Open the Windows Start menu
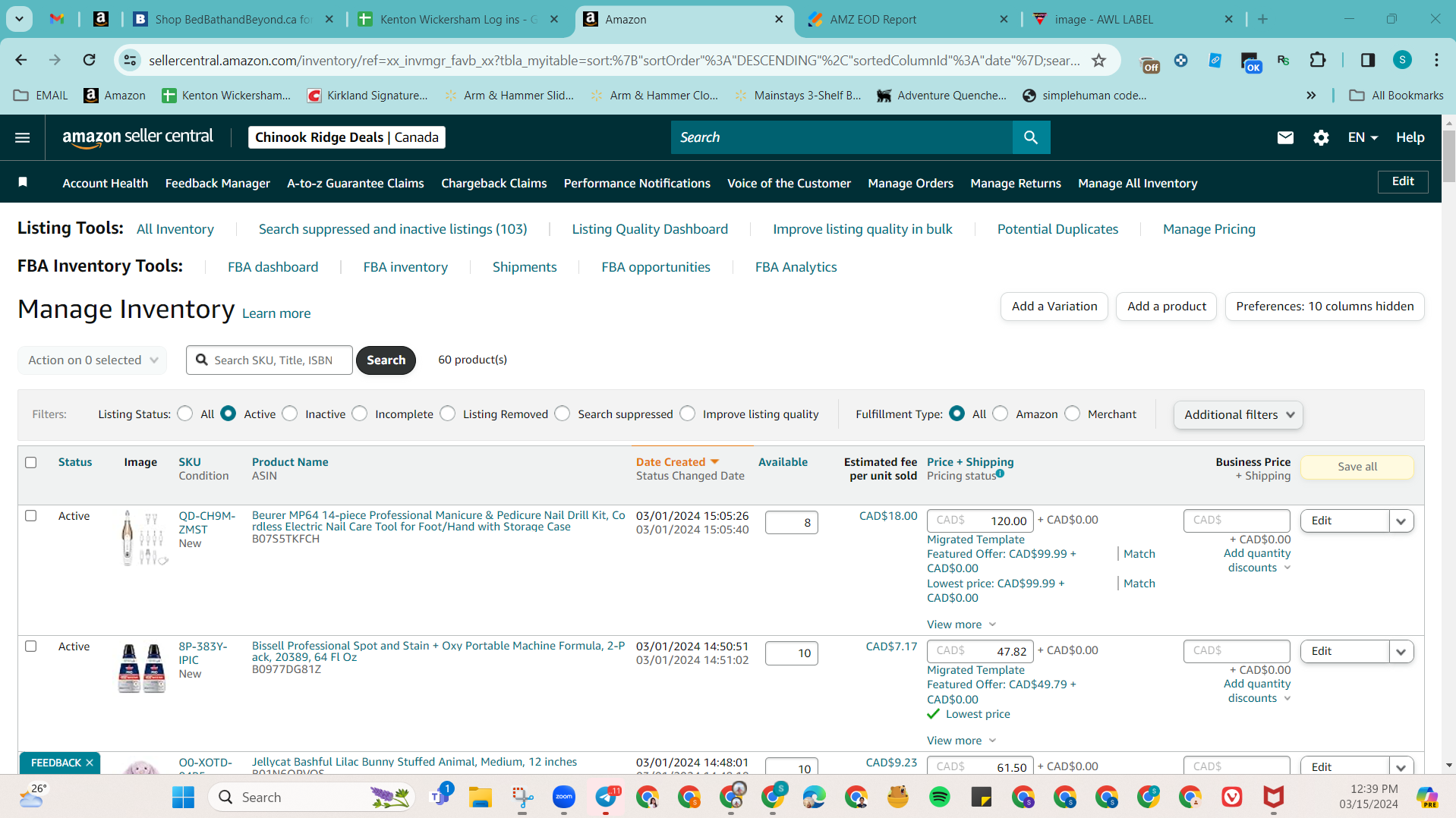 183,798
